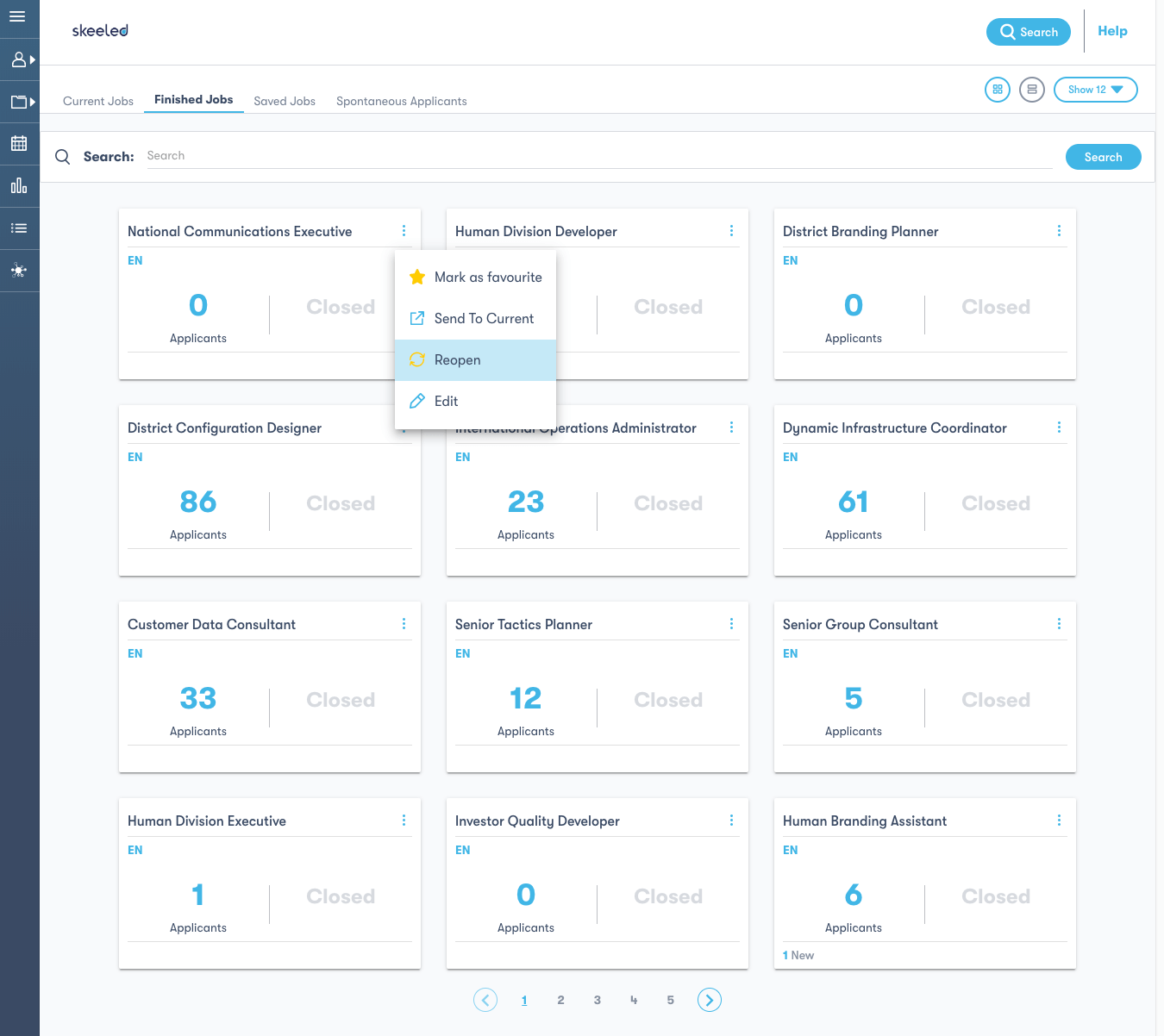Click 5 applicants on Senior Group Consultant

[x=854, y=698]
